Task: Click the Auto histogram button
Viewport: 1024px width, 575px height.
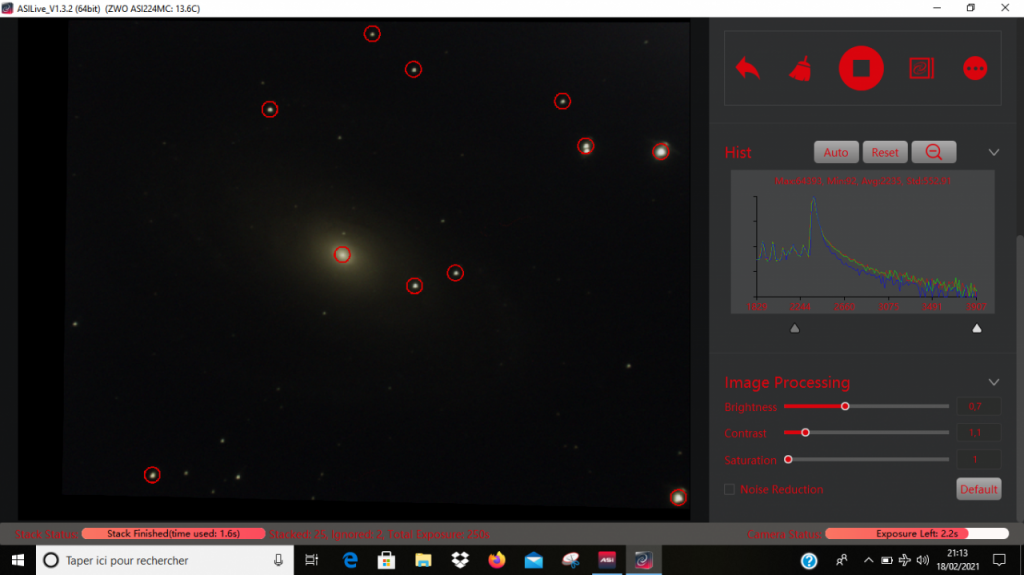Action: pyautogui.click(x=836, y=152)
